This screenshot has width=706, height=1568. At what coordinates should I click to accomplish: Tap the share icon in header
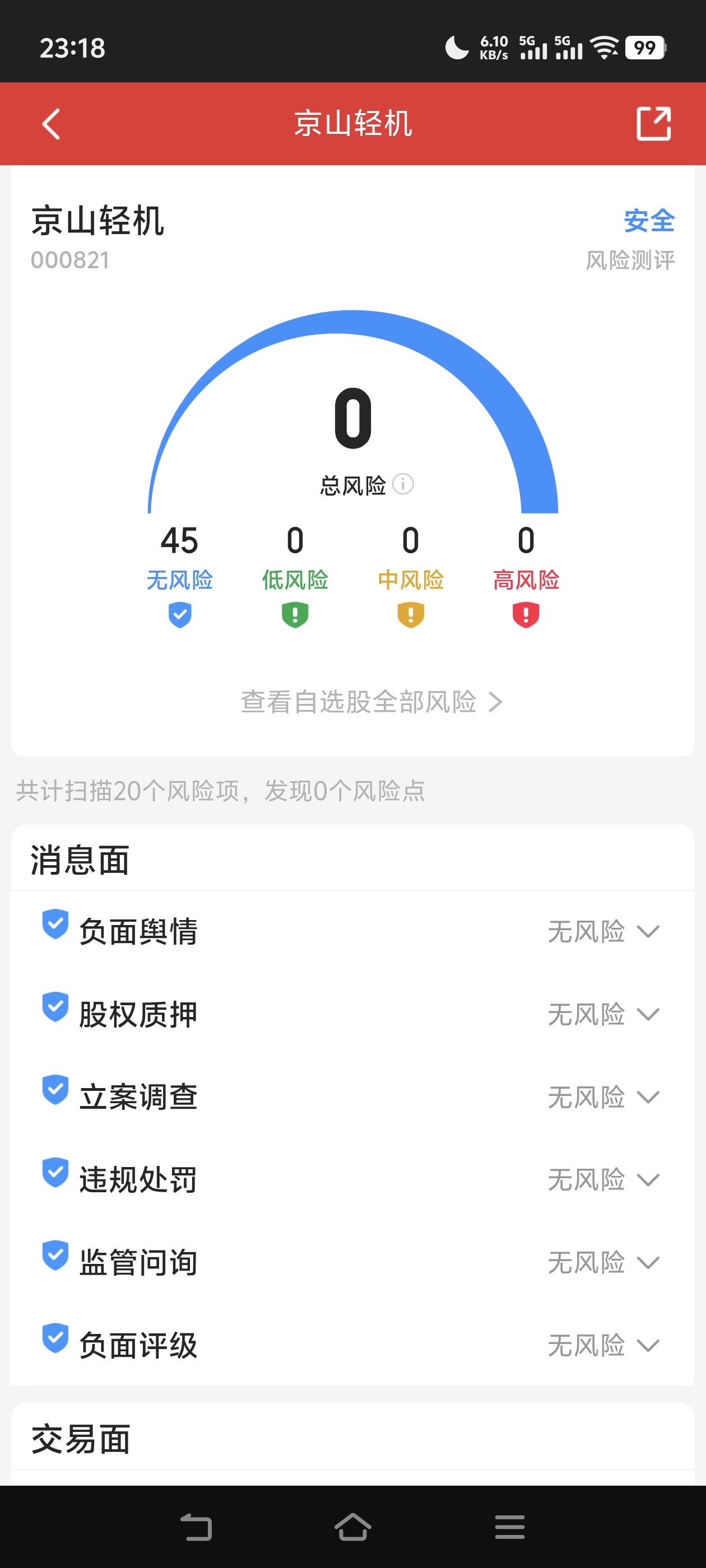[653, 124]
